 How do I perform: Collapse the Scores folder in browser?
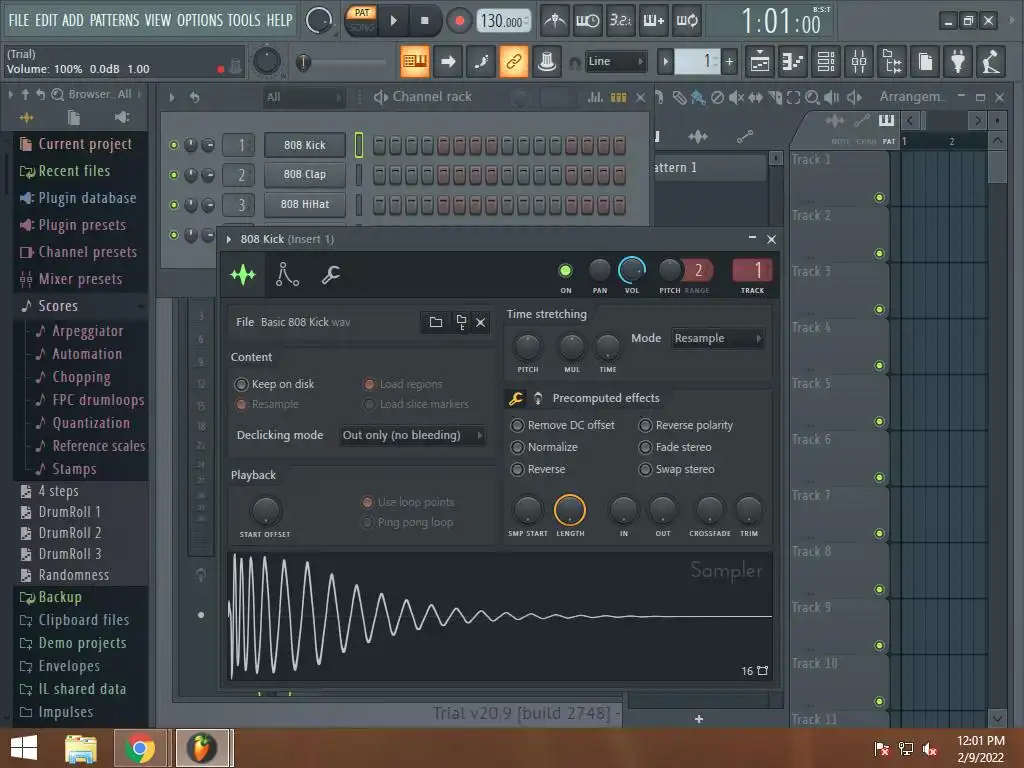click(57, 306)
